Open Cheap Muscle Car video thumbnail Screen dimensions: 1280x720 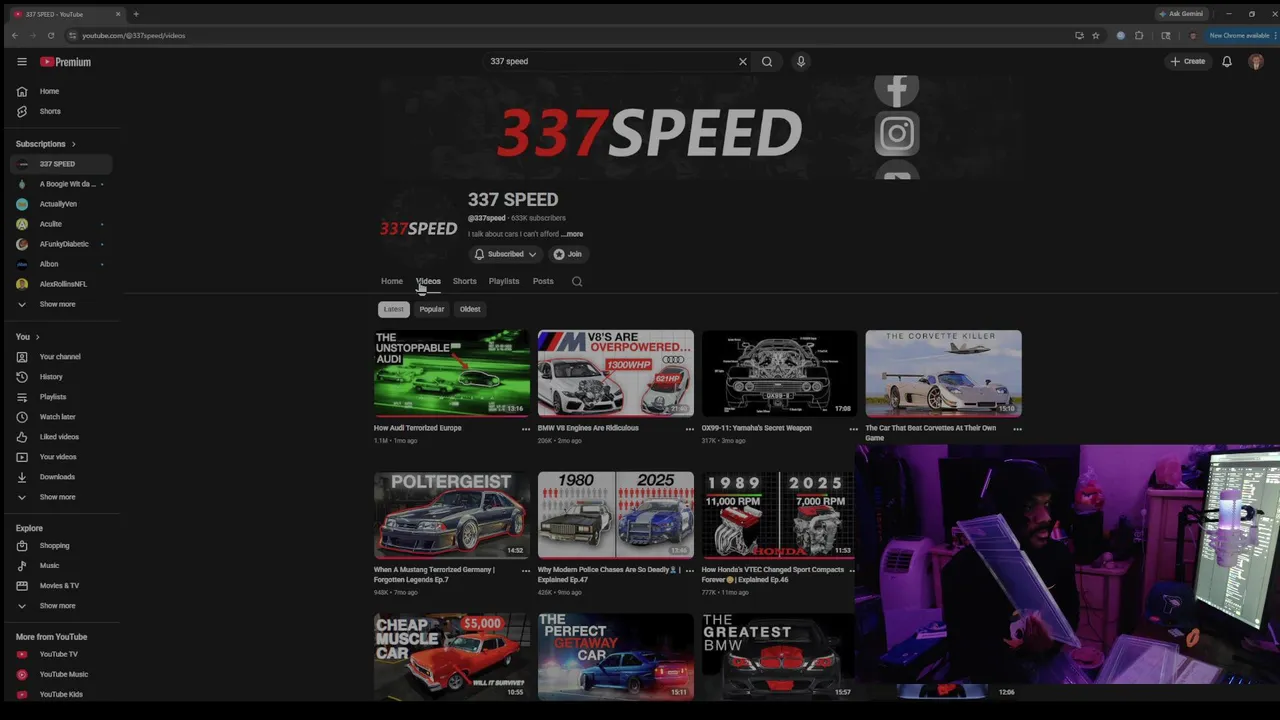[452, 657]
